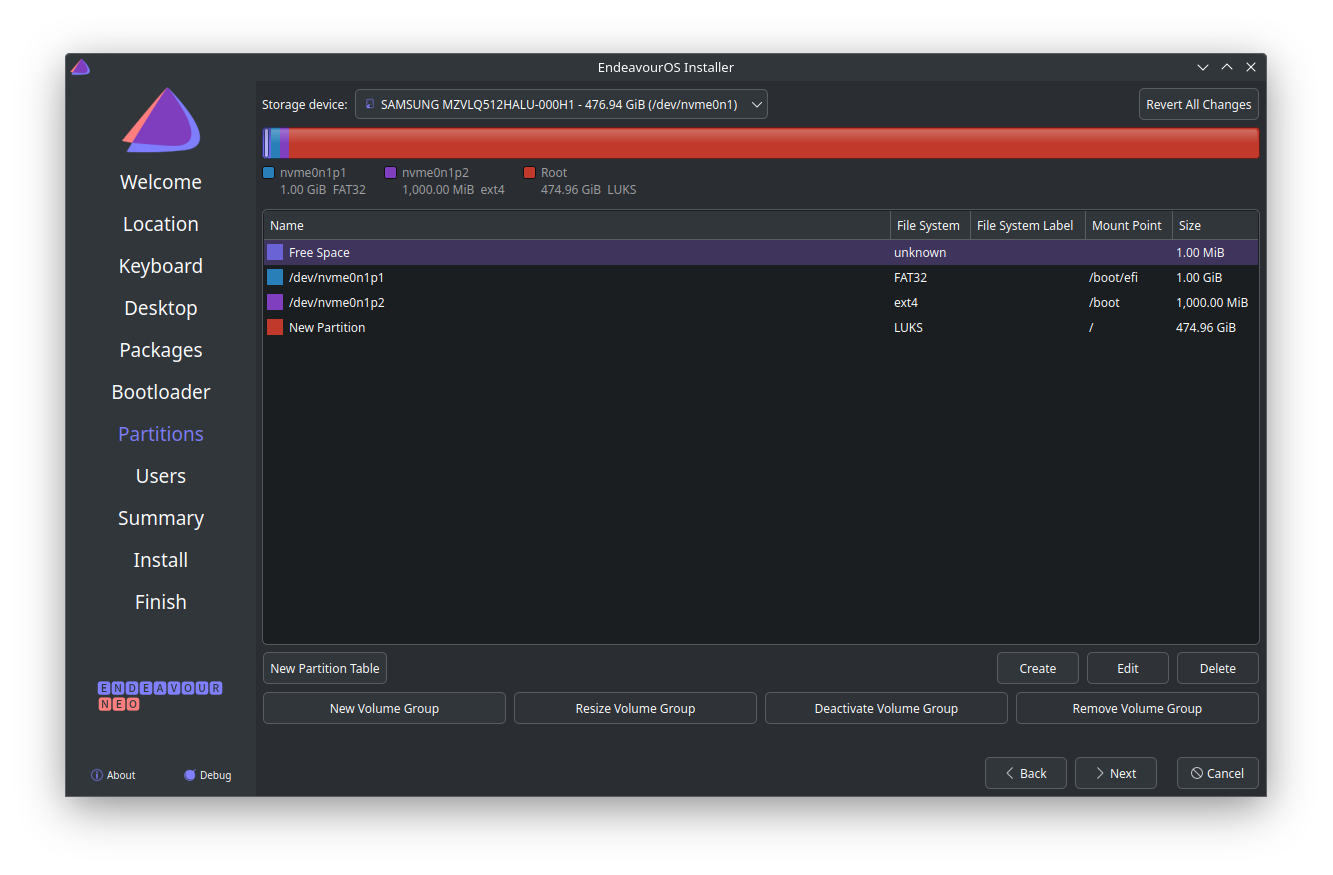Open the storage device dropdown

tap(561, 104)
